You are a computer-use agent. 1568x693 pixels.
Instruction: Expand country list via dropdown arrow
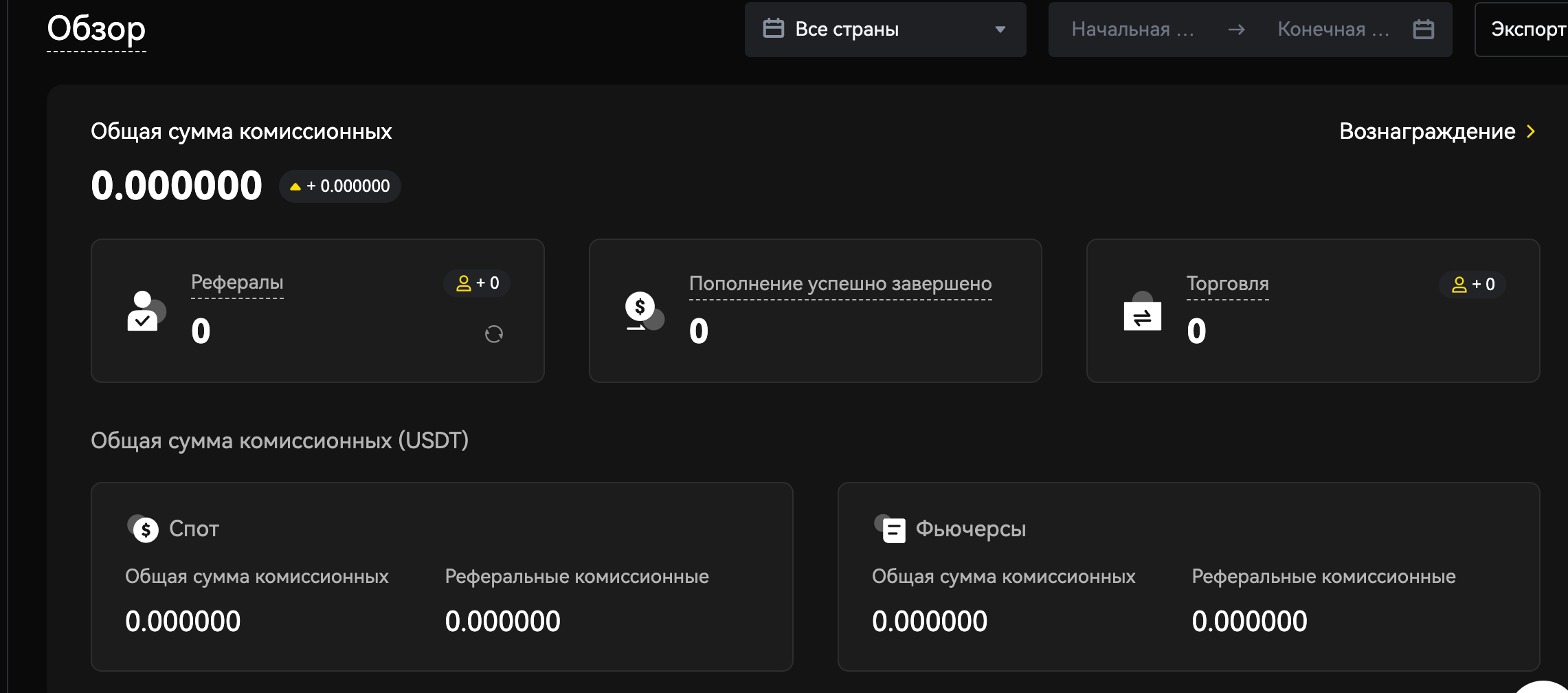[1000, 30]
